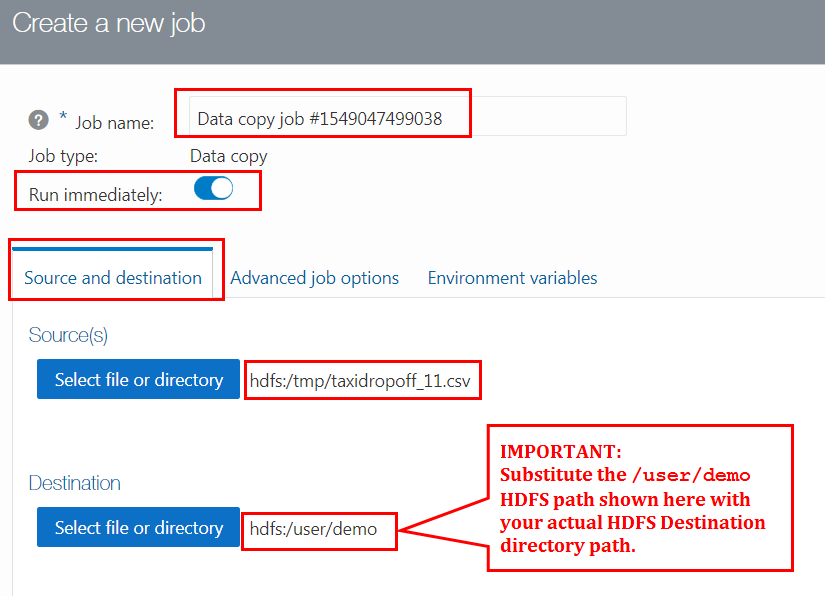Open the Environment variables tab
825x596 pixels.
[512, 278]
